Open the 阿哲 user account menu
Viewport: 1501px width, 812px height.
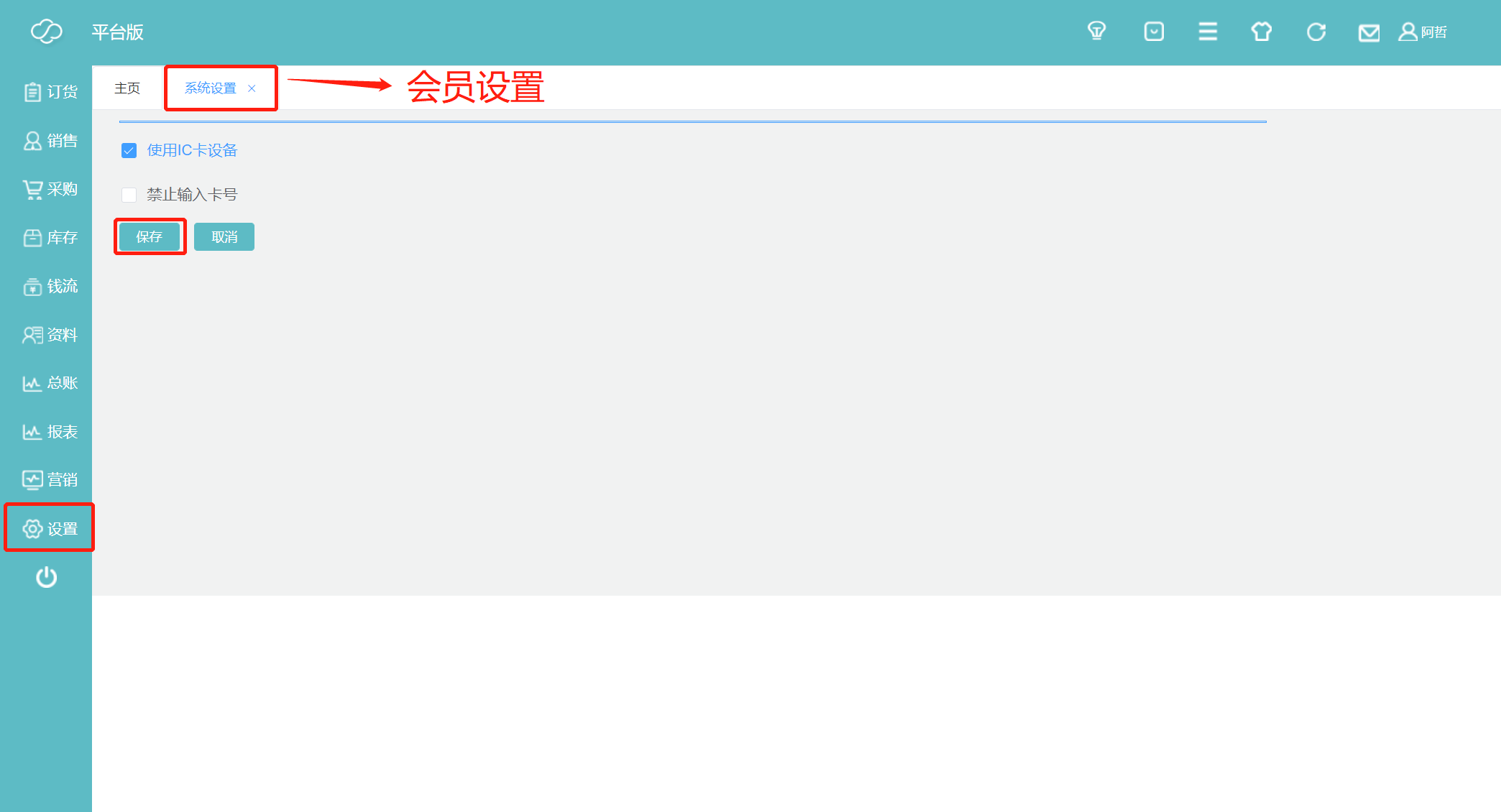(x=1423, y=32)
